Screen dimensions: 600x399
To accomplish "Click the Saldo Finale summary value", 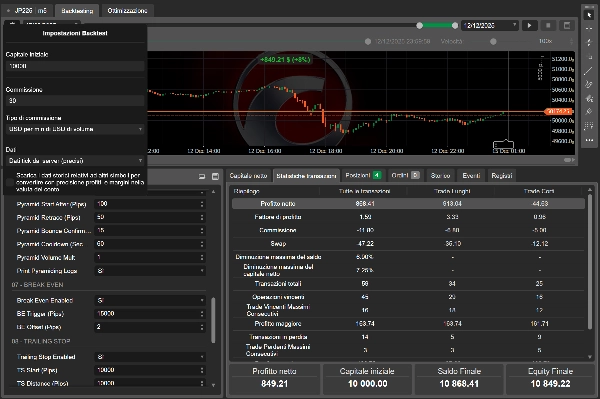I will pos(459,383).
